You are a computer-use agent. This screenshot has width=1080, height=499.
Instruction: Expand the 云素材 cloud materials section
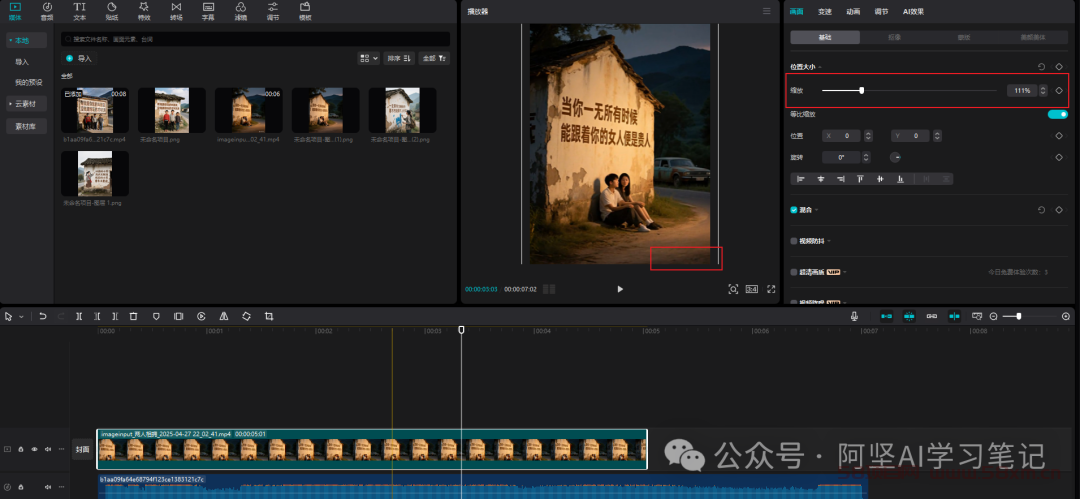(x=25, y=103)
